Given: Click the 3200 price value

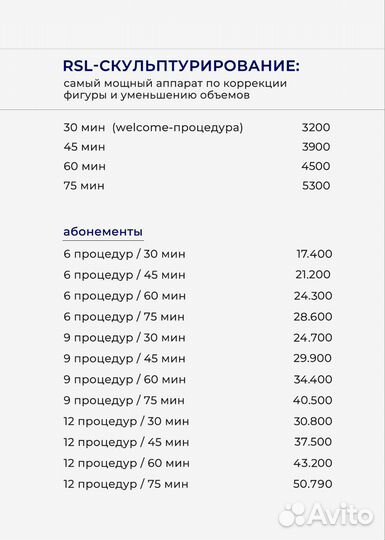Looking at the screenshot, I should [316, 127].
